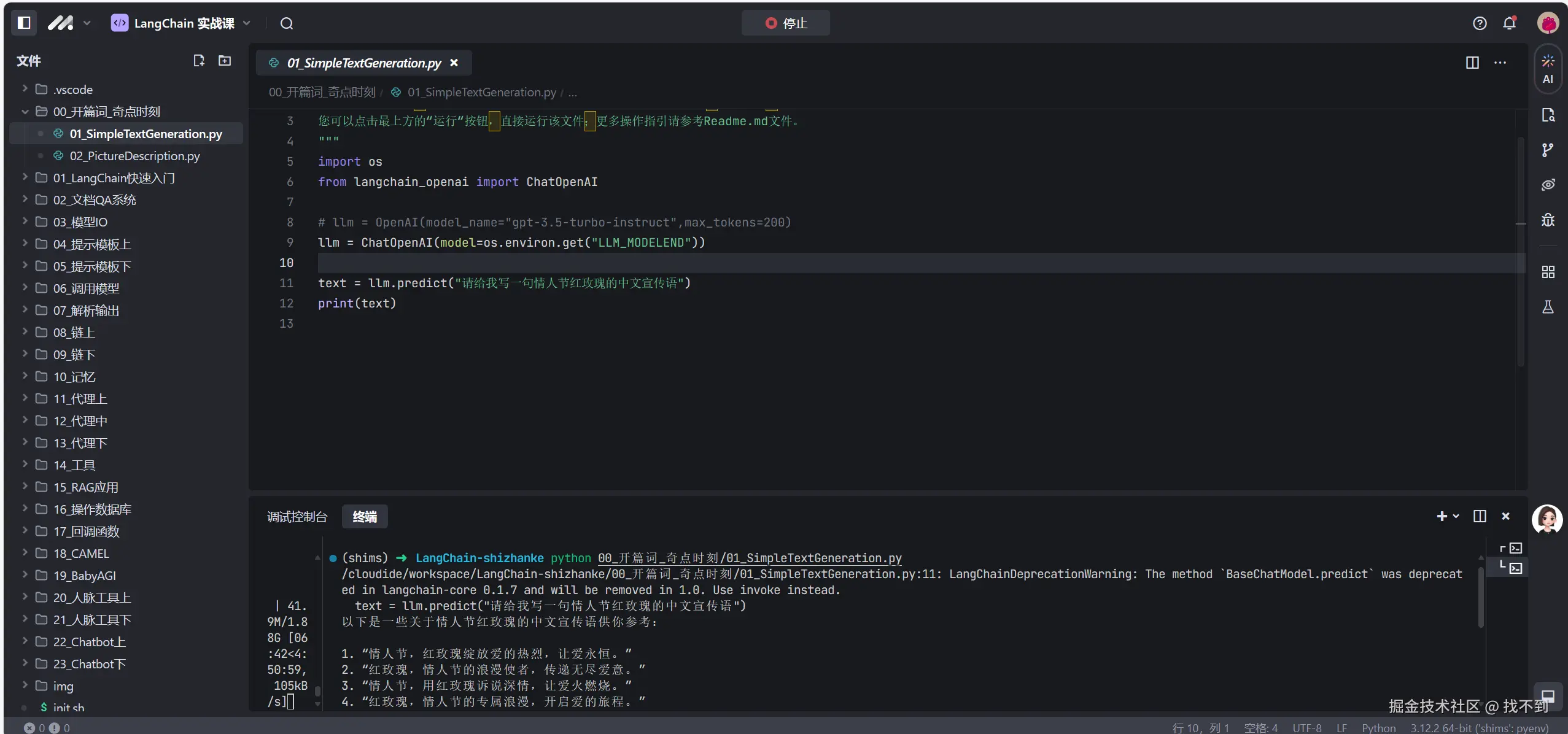The width and height of the screenshot is (1568, 734).
Task: Toggle the preview eye icon in right sidebar
Action: point(1548,185)
